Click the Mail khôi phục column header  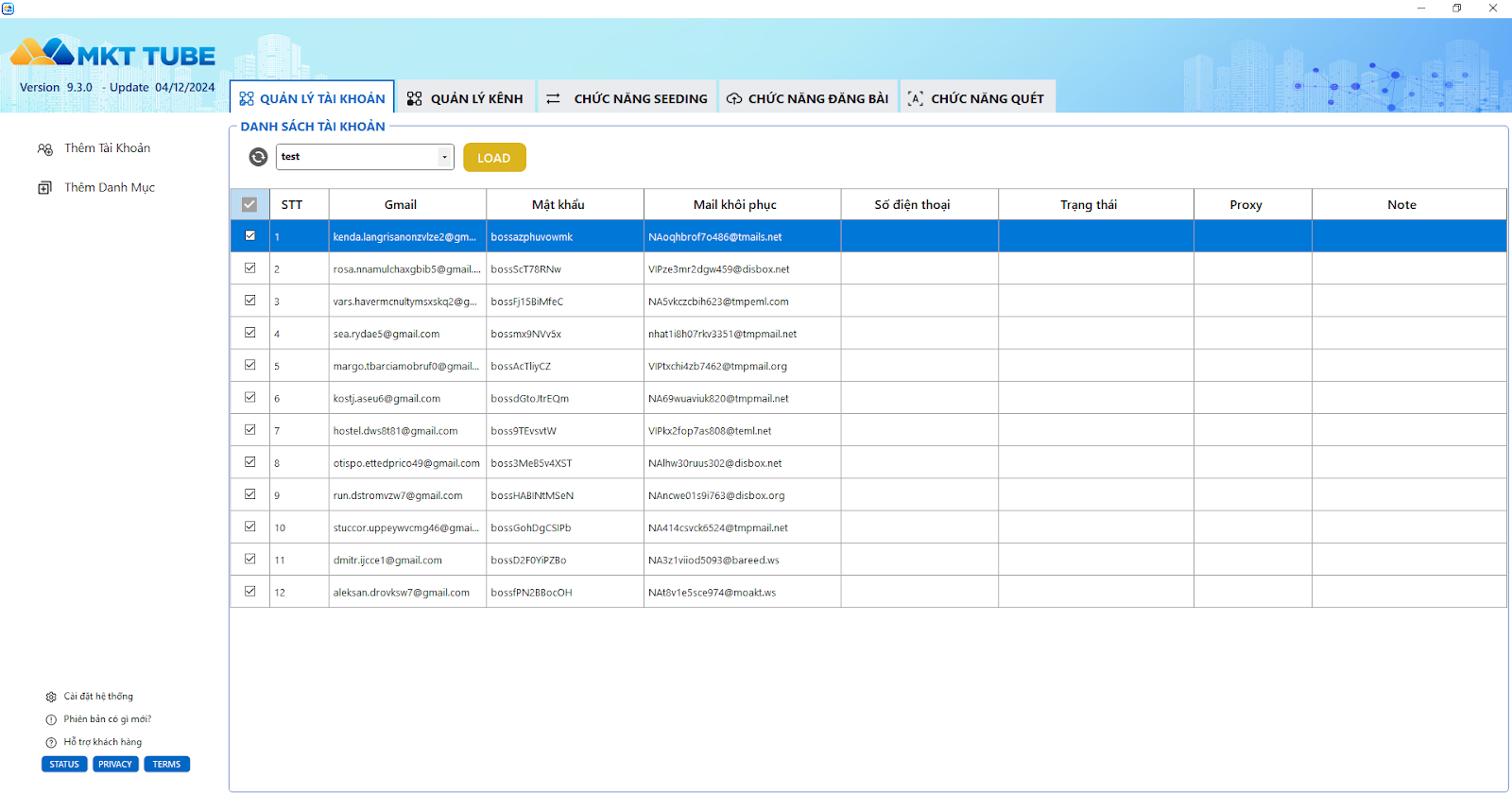tap(743, 204)
